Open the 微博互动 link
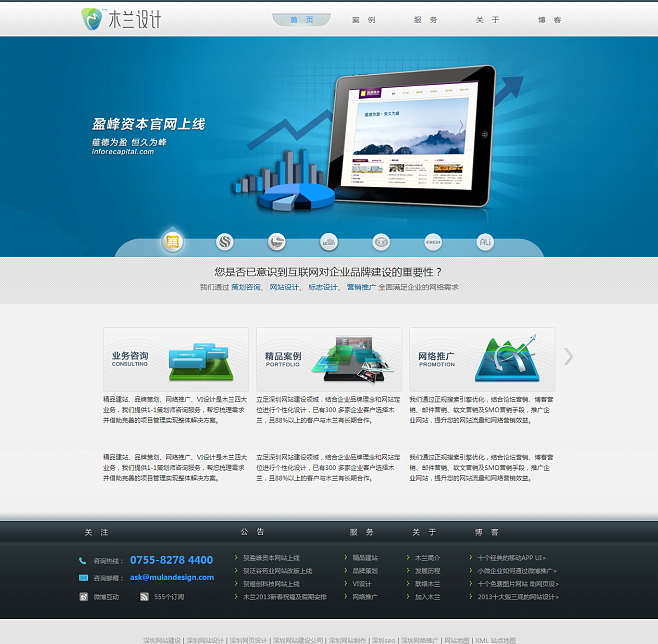Viewport: 658px width, 644px height. (106, 597)
